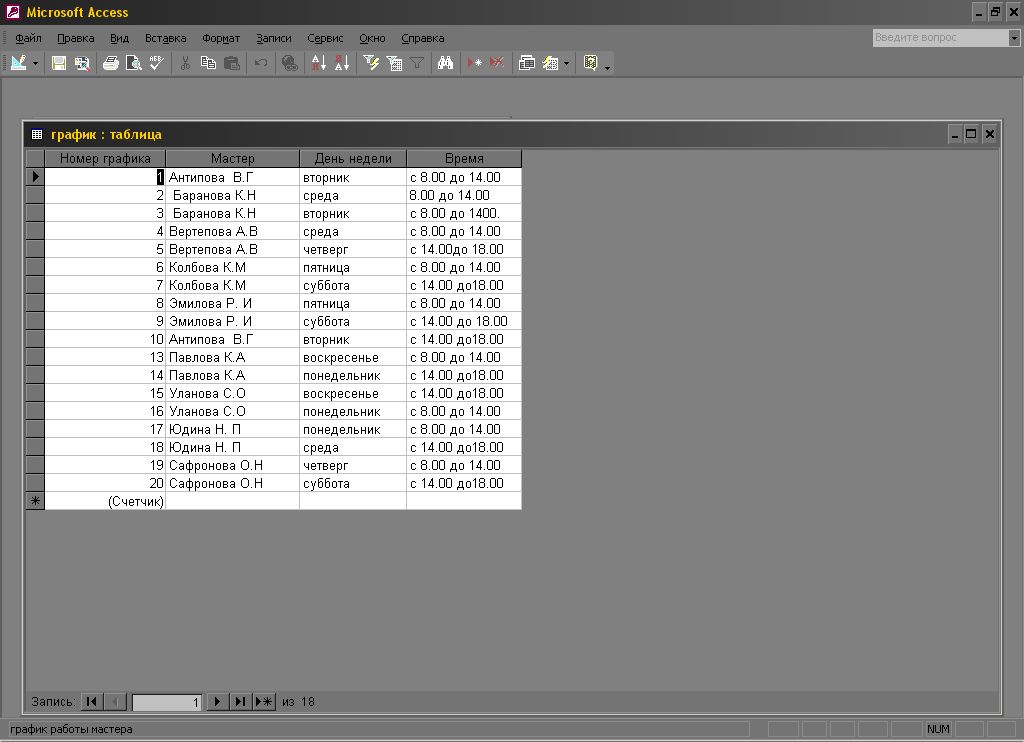
Task: Open Microsoft Access Help icon
Action: pyautogui.click(x=590, y=63)
